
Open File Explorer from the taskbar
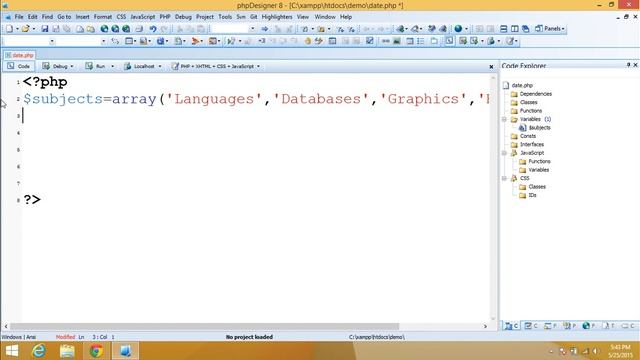[x=67, y=351]
